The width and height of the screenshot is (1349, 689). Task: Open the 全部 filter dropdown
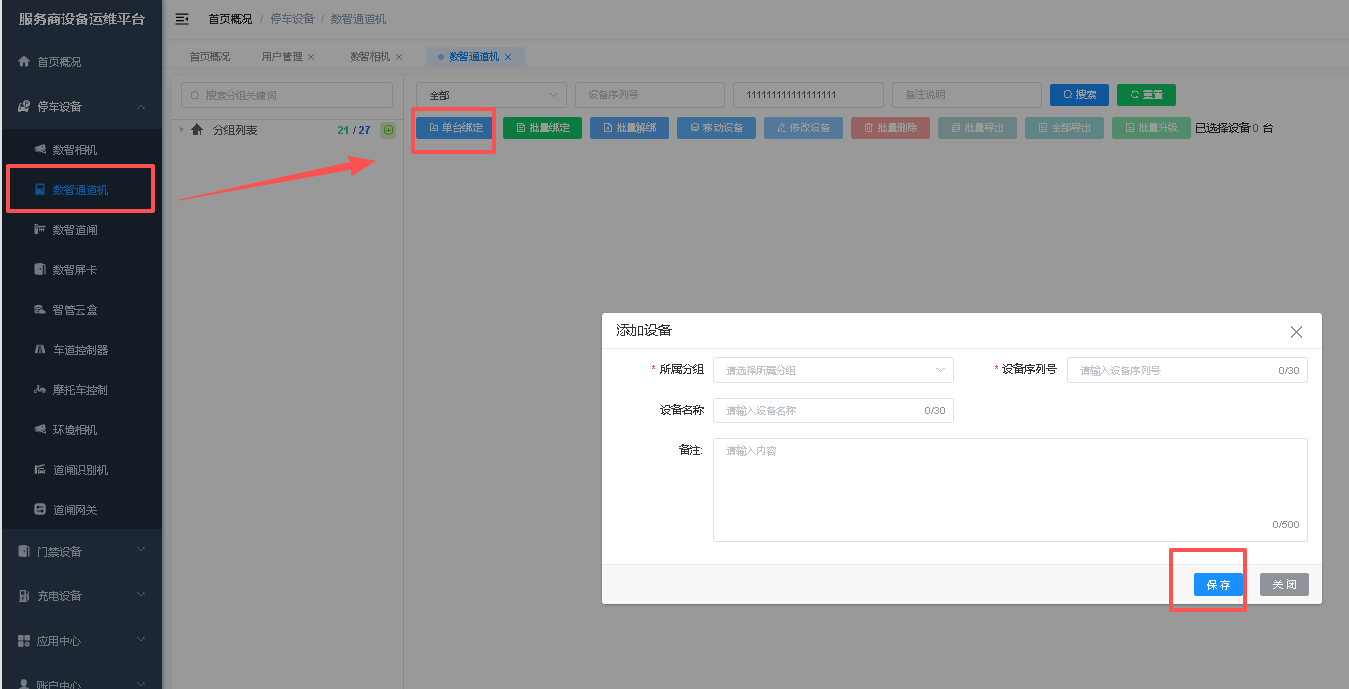coord(491,95)
